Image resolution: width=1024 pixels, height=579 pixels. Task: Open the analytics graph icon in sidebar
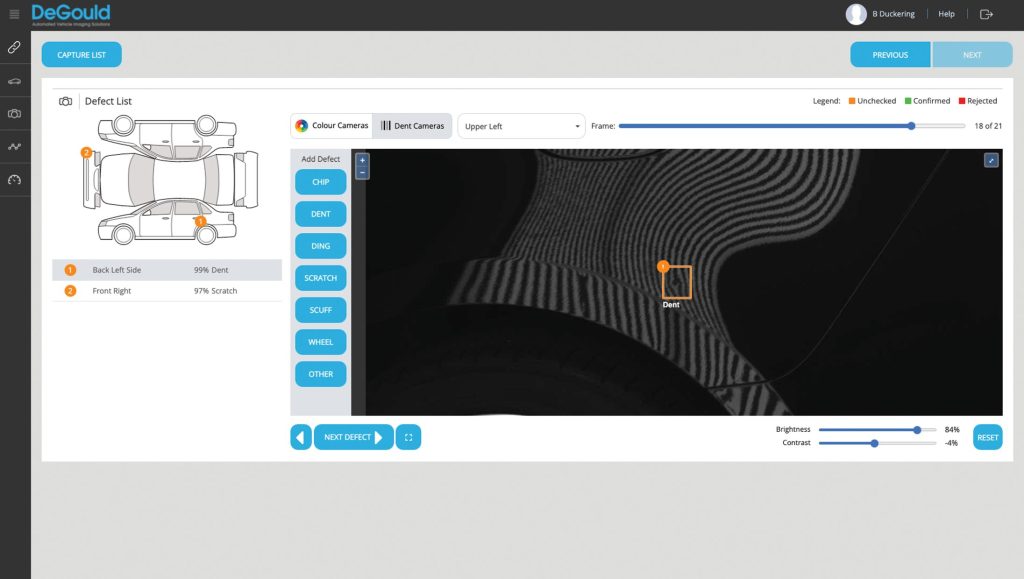coord(14,146)
